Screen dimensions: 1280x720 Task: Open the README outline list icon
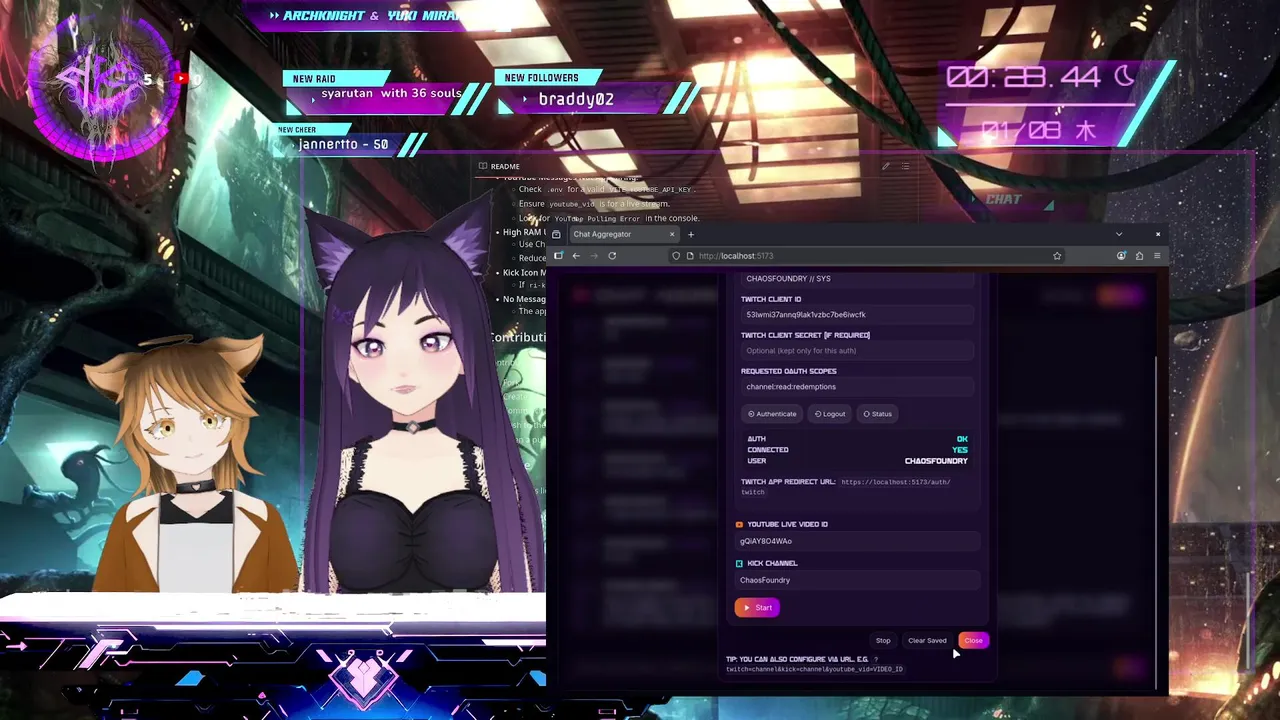click(905, 166)
